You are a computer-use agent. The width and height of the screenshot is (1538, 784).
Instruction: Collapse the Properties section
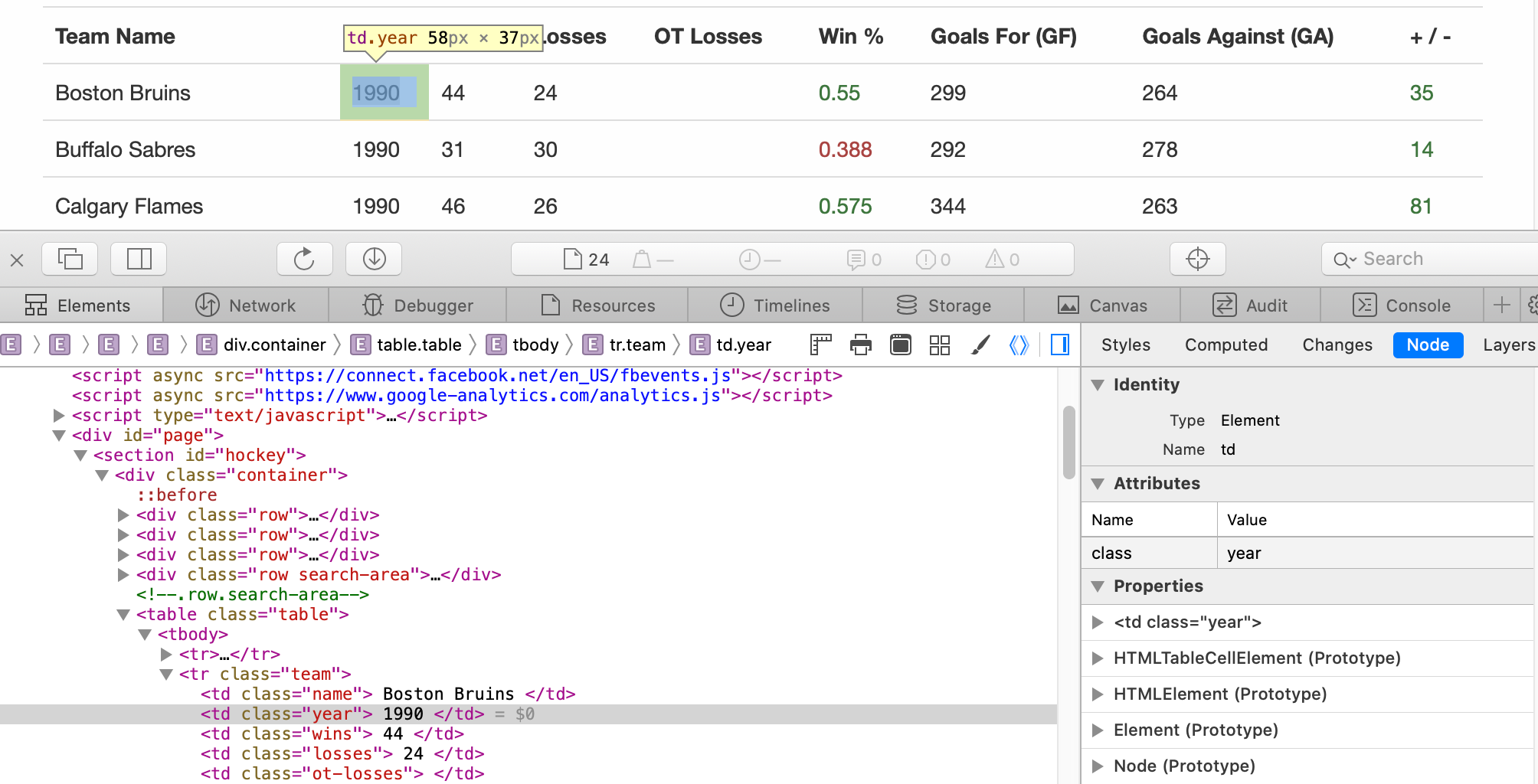coord(1098,586)
